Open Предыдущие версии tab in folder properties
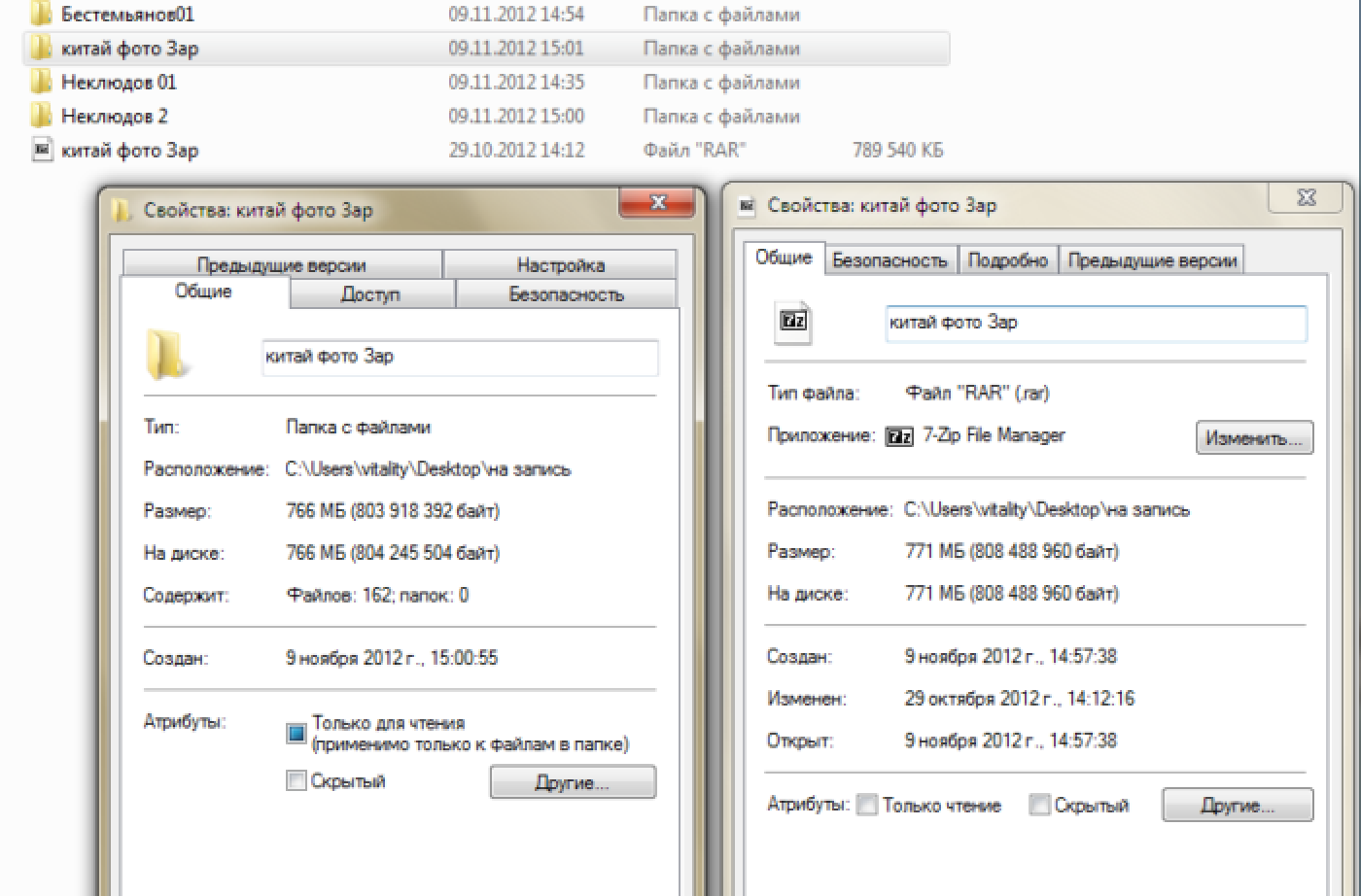This screenshot has height=896, width=1361. point(281,265)
